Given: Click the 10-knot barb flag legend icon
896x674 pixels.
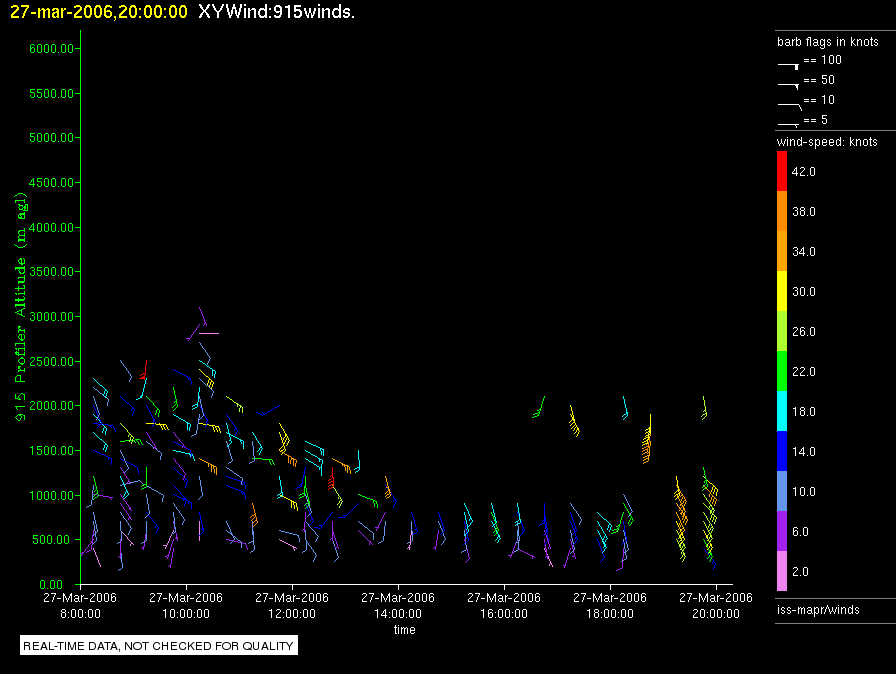Looking at the screenshot, I should point(789,103).
